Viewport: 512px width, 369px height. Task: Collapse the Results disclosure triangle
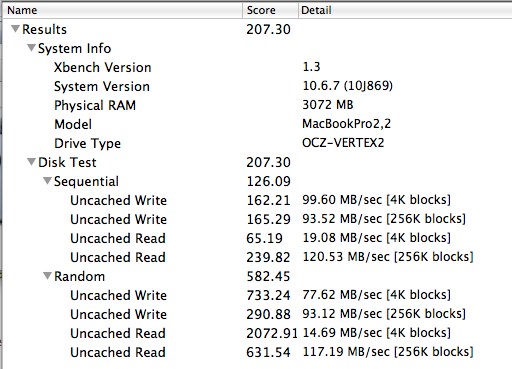[x=15, y=29]
